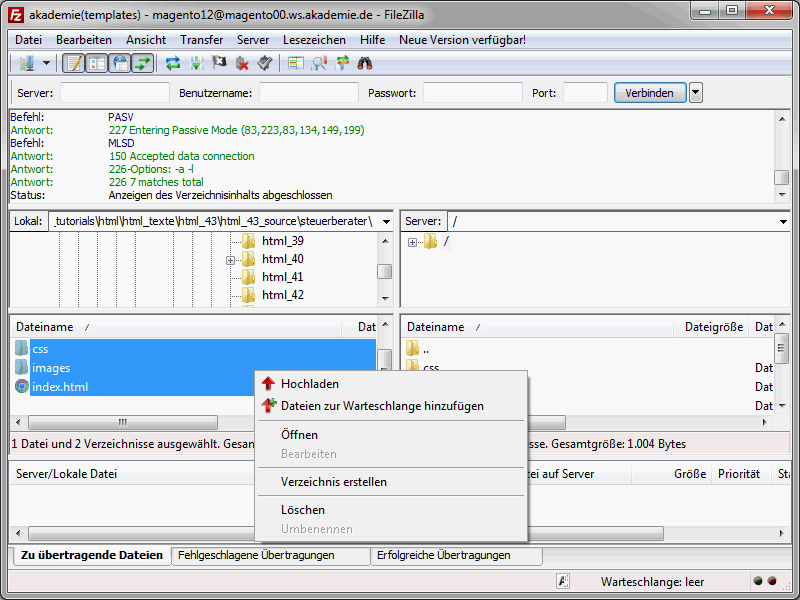Open remote path Server dropdown

point(783,221)
